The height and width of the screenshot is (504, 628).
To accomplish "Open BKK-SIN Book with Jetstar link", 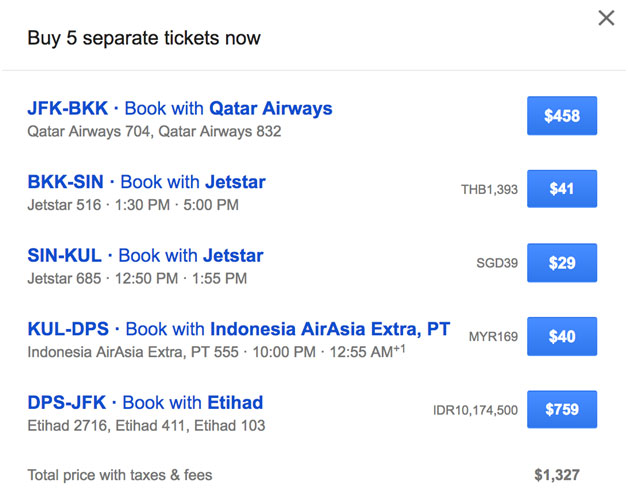I will (x=146, y=183).
